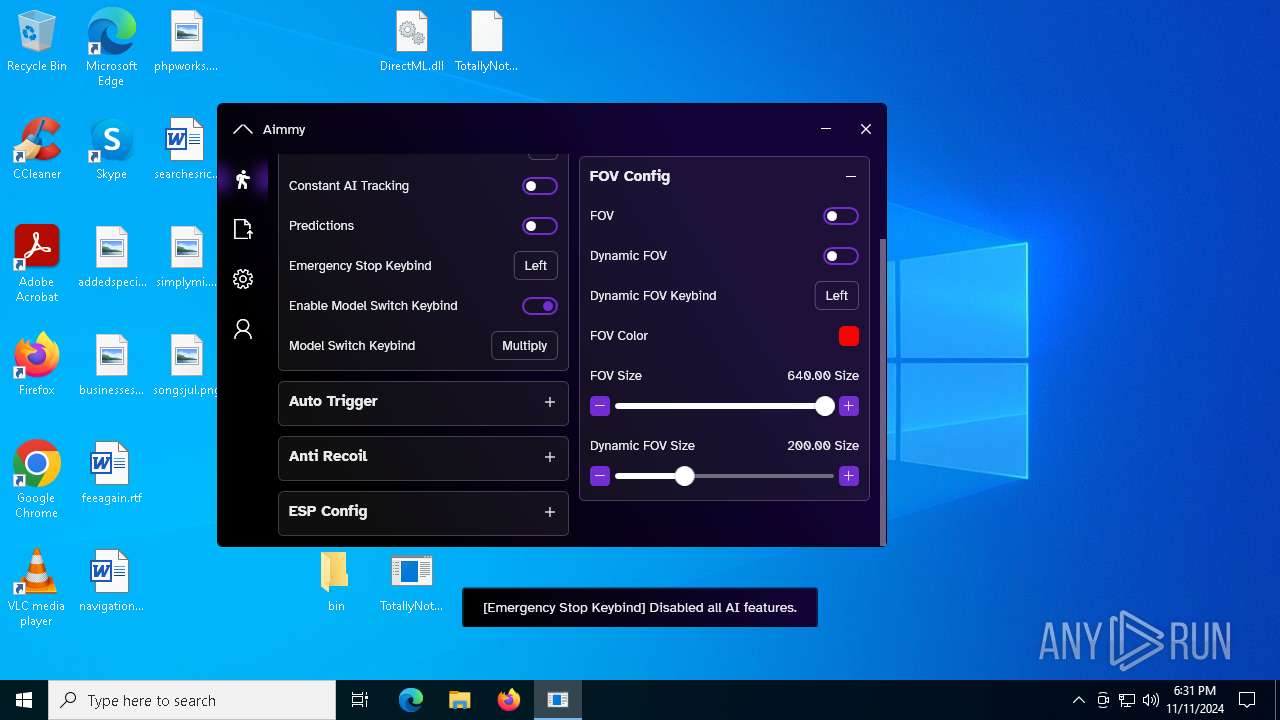The width and height of the screenshot is (1280, 720).
Task: Click the Windows Start button
Action: pyautogui.click(x=24, y=700)
